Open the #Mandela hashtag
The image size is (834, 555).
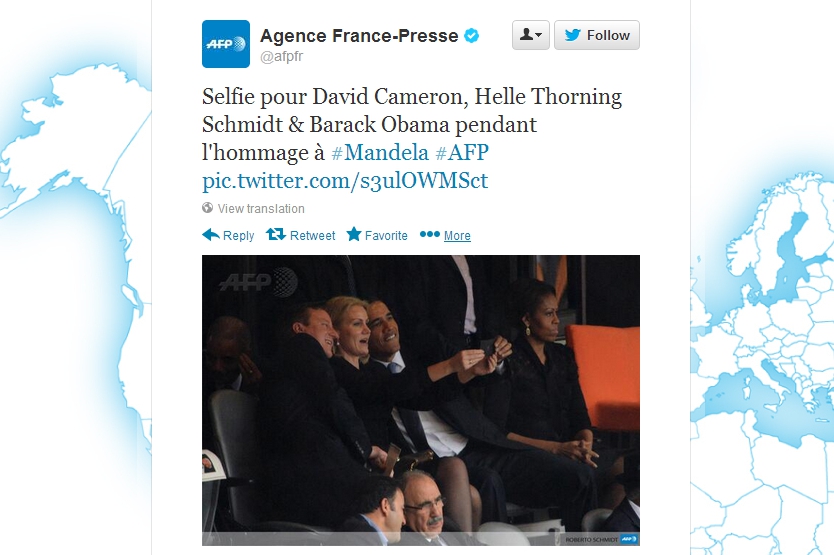[380, 152]
